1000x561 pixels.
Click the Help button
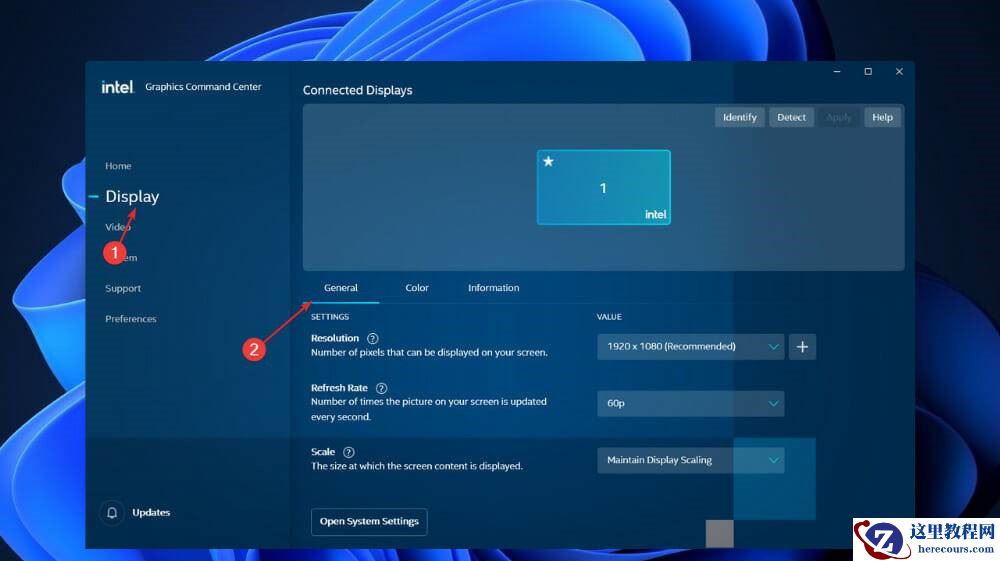883,117
